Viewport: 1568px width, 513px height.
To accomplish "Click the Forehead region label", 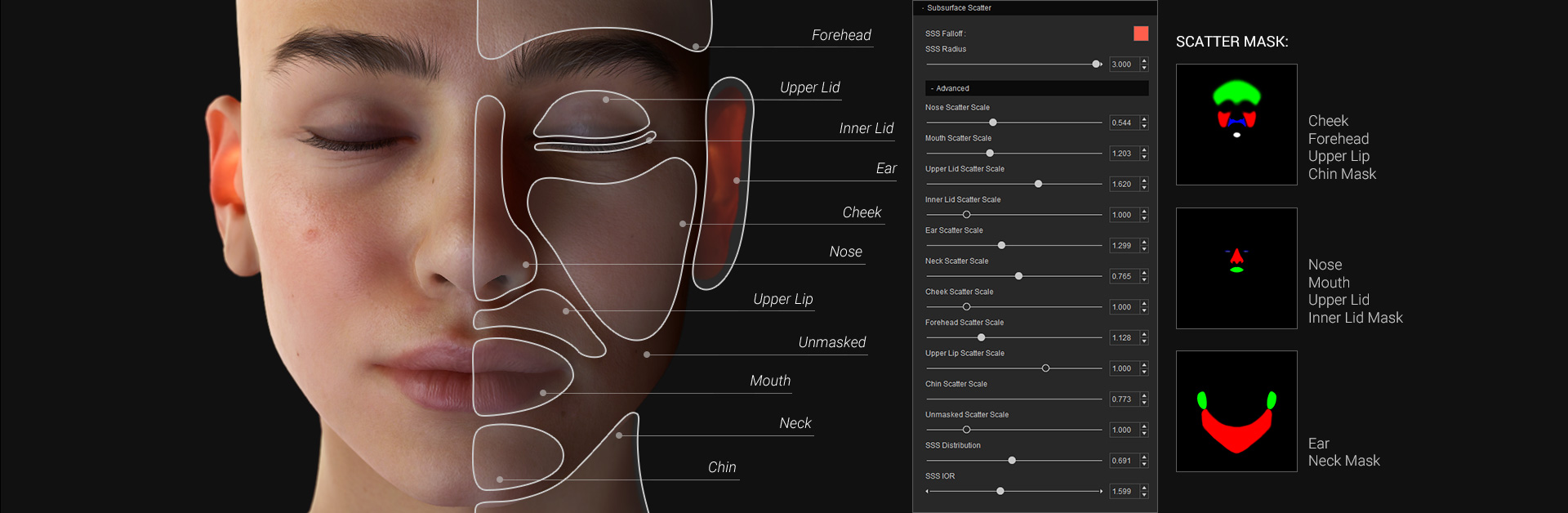I will click(x=841, y=35).
